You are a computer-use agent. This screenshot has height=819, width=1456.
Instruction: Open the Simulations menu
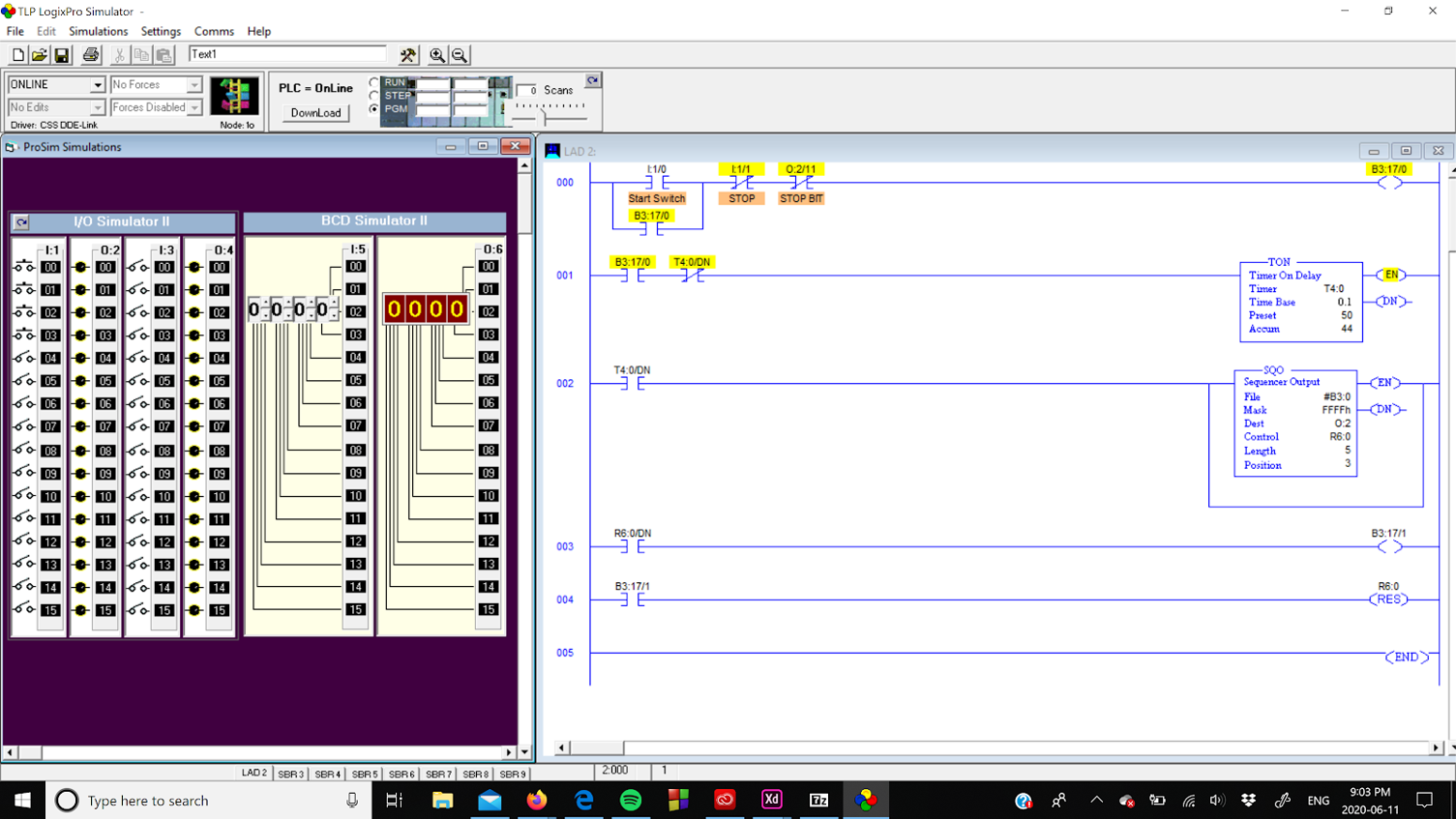[98, 31]
